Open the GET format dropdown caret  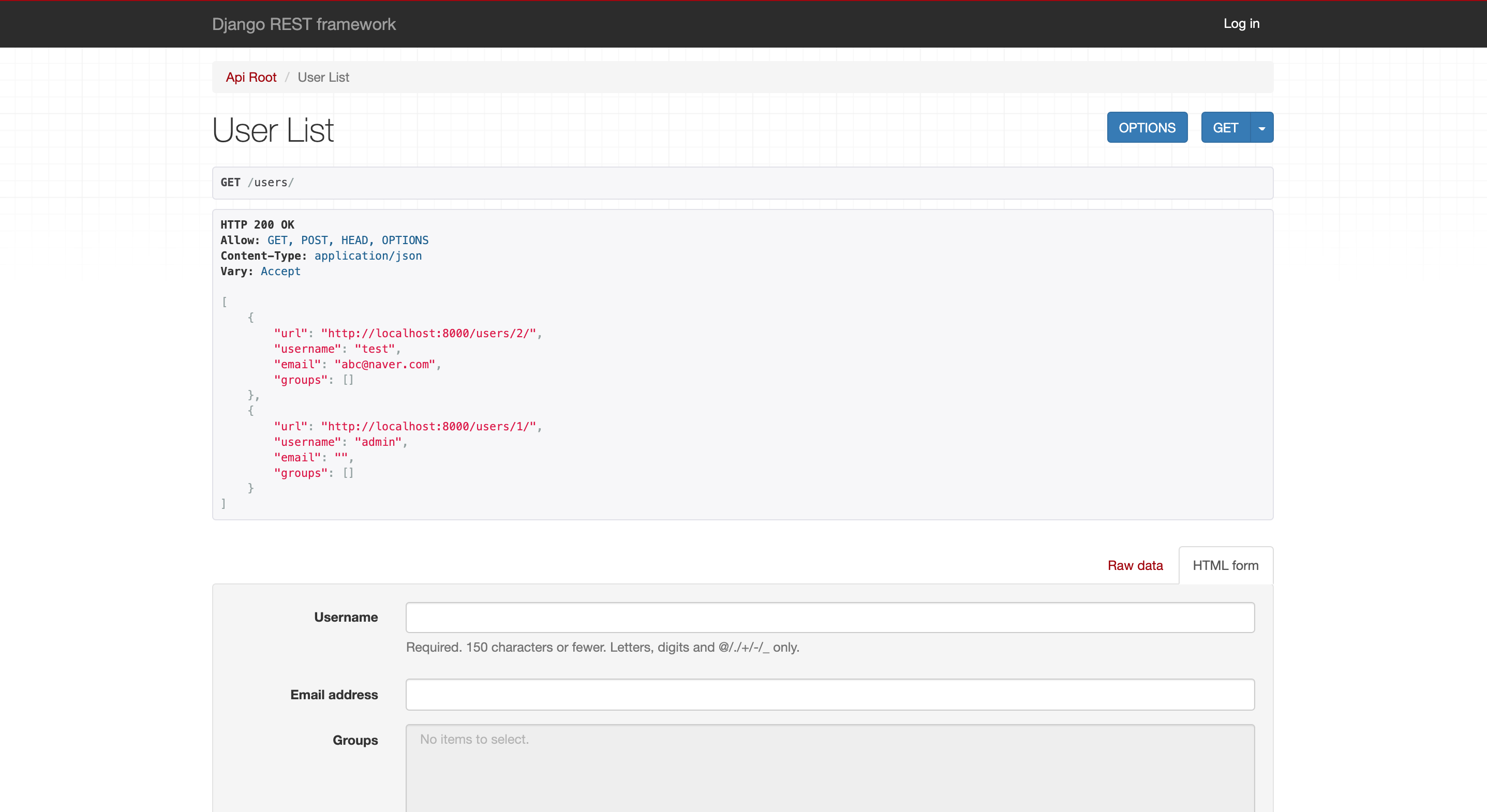(1261, 128)
